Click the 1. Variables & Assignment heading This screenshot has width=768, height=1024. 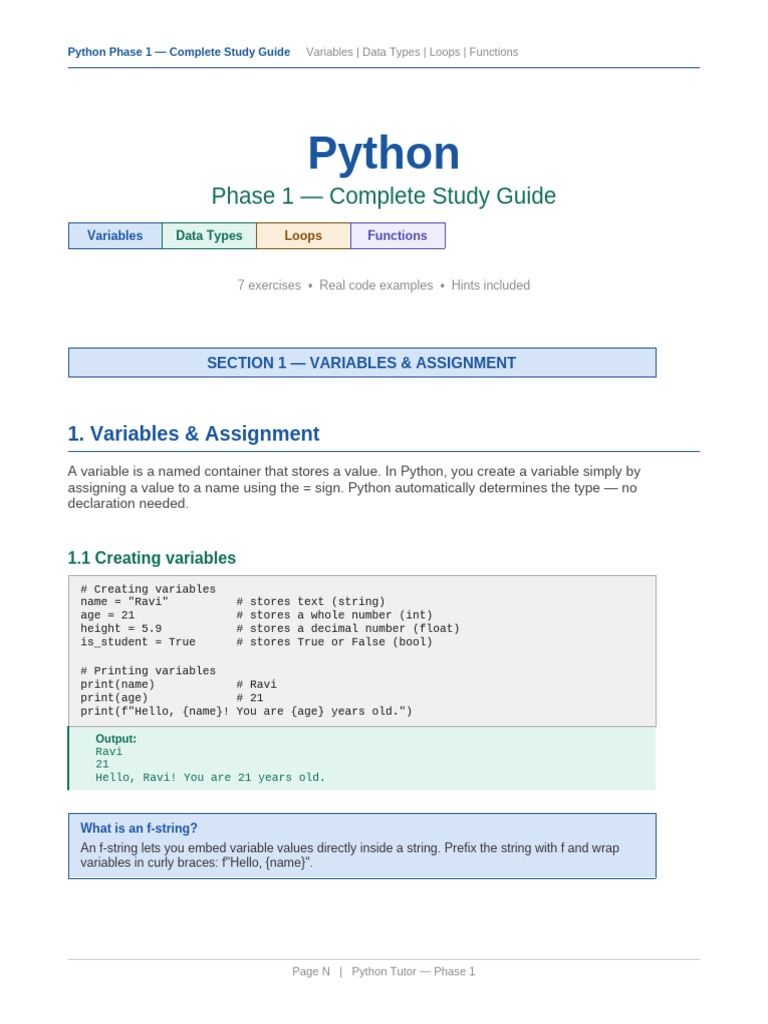click(x=193, y=434)
